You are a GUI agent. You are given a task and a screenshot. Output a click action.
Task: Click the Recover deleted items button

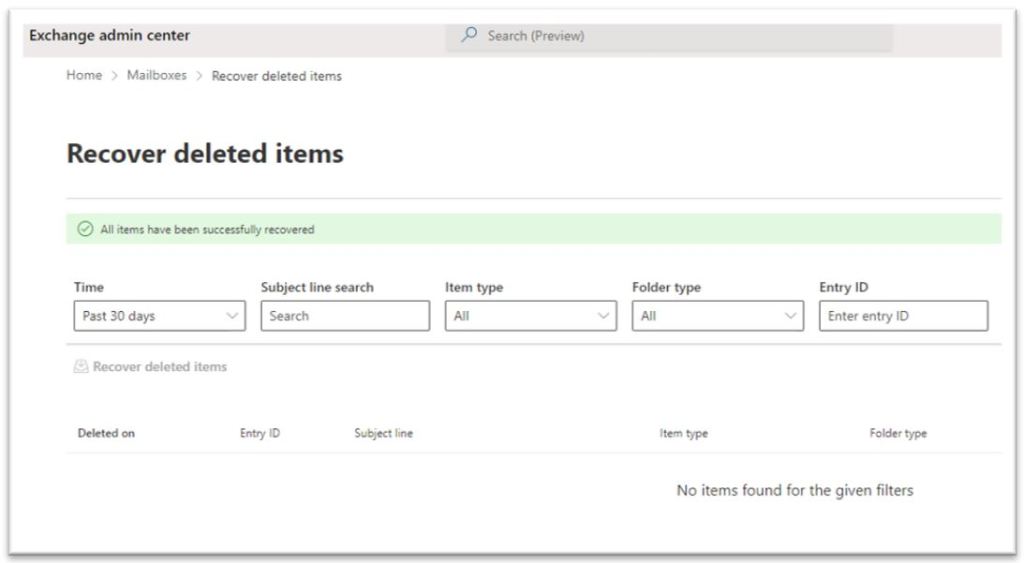(x=151, y=366)
